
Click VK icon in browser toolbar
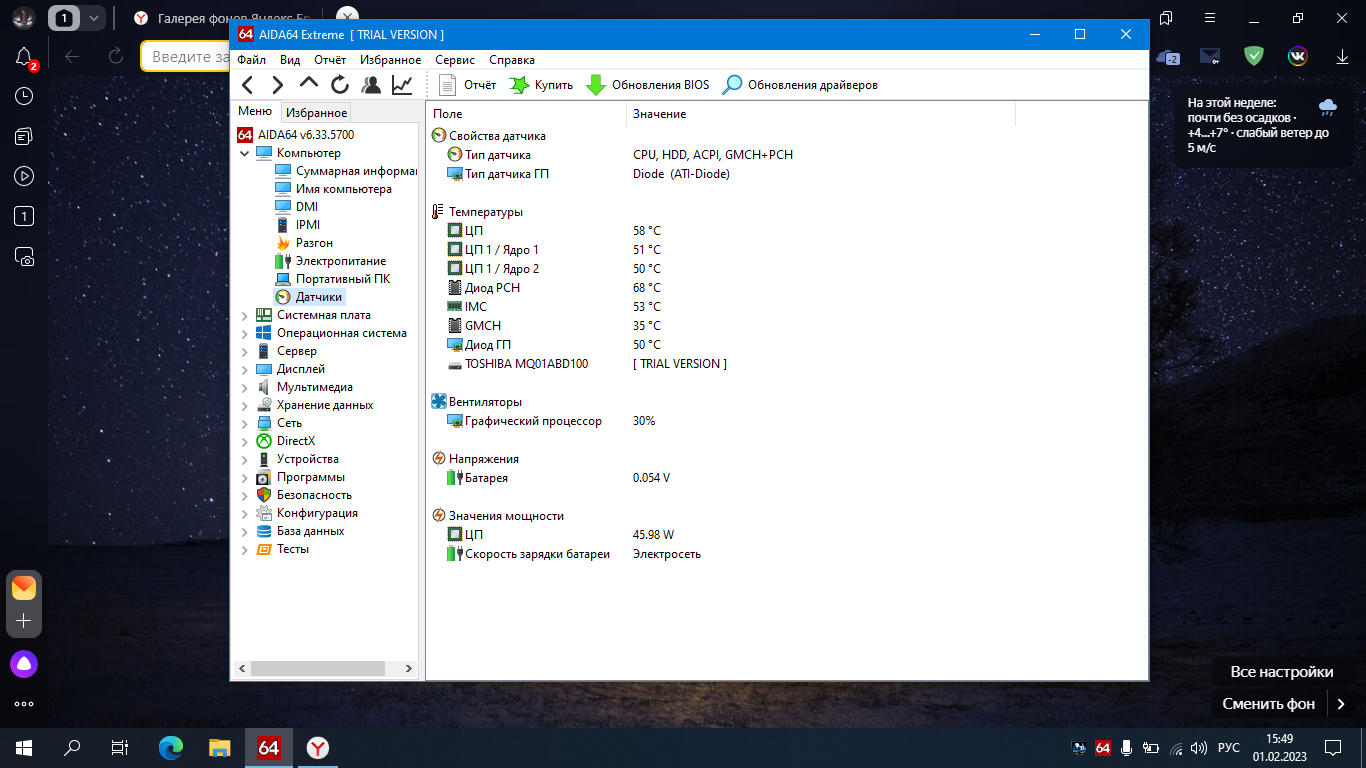(1297, 57)
